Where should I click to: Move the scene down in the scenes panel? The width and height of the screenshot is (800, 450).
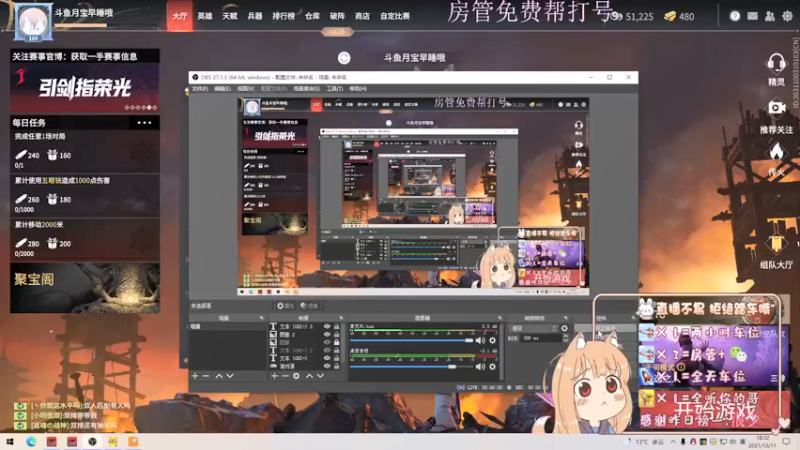click(230, 376)
